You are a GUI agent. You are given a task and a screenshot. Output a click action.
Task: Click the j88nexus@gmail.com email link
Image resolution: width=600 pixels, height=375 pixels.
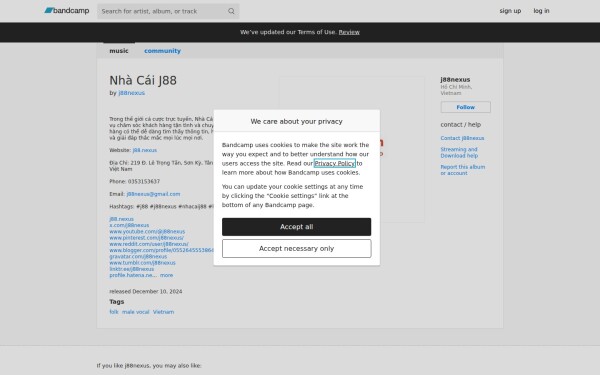[x=153, y=194]
